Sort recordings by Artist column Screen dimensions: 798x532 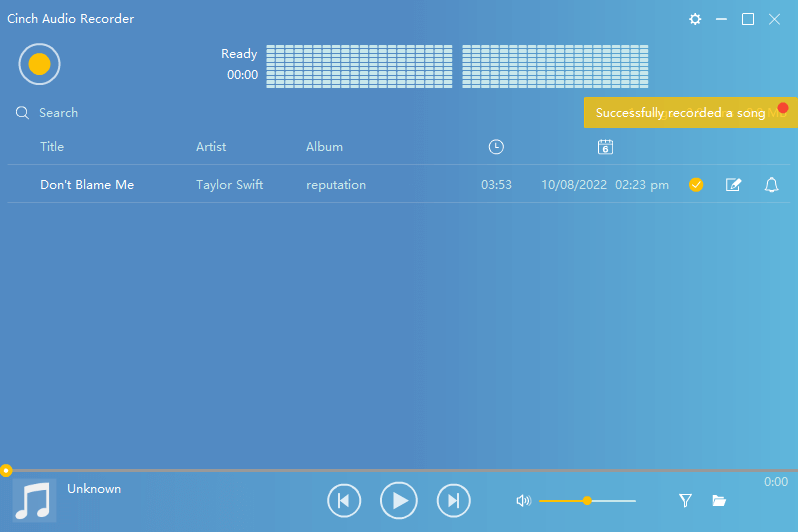click(x=211, y=147)
